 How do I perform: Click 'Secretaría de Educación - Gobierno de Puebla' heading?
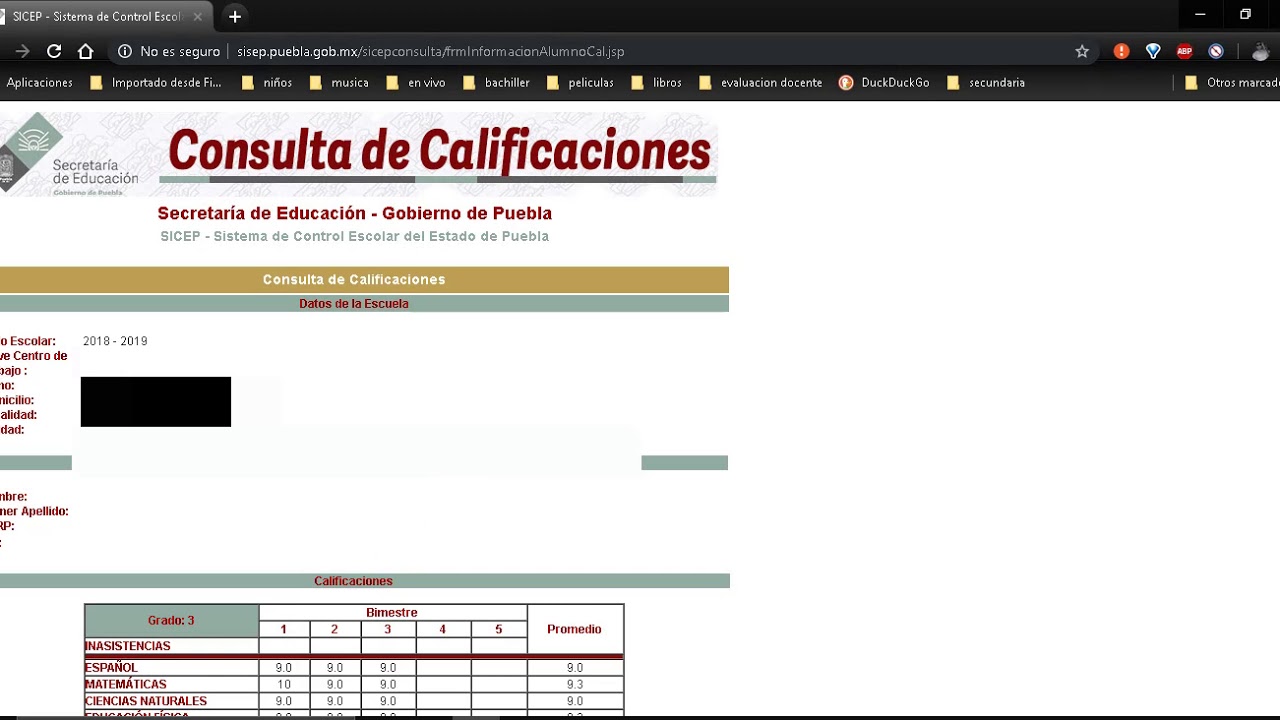354,213
